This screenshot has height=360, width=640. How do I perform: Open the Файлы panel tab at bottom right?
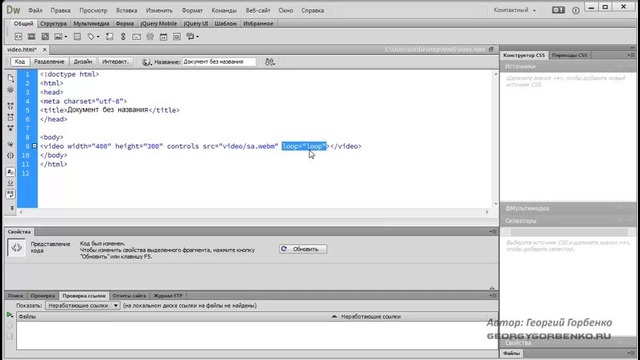(x=511, y=353)
